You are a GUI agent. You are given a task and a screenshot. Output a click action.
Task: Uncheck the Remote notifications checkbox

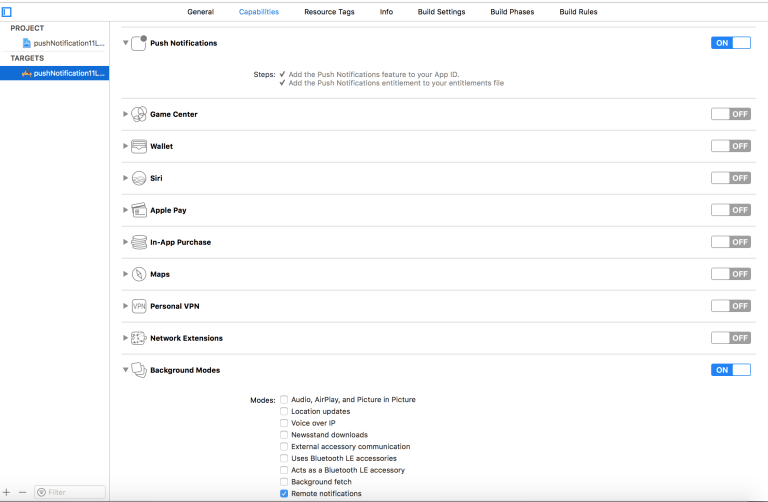tap(284, 493)
